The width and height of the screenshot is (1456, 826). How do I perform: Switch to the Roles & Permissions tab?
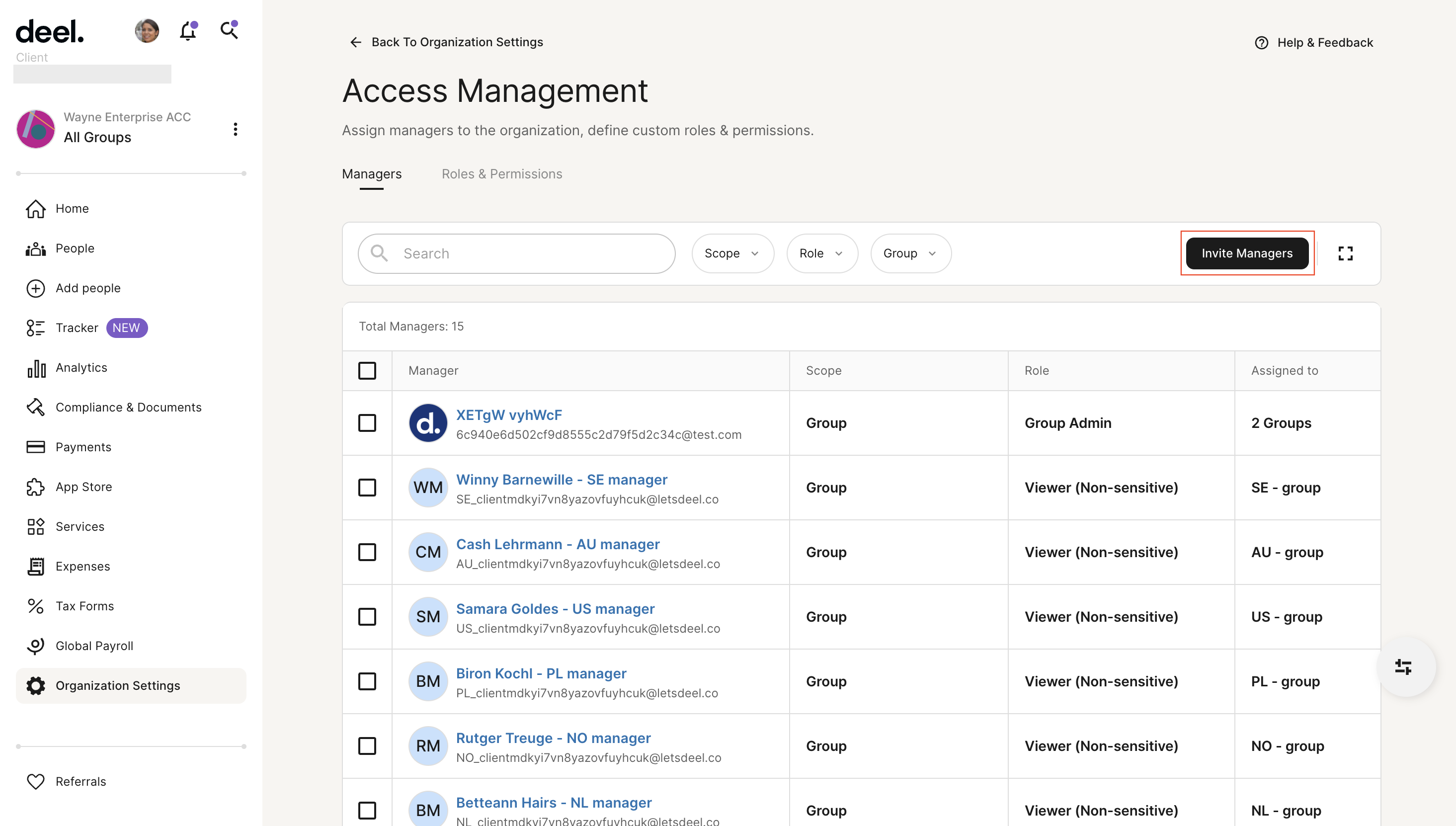(502, 173)
